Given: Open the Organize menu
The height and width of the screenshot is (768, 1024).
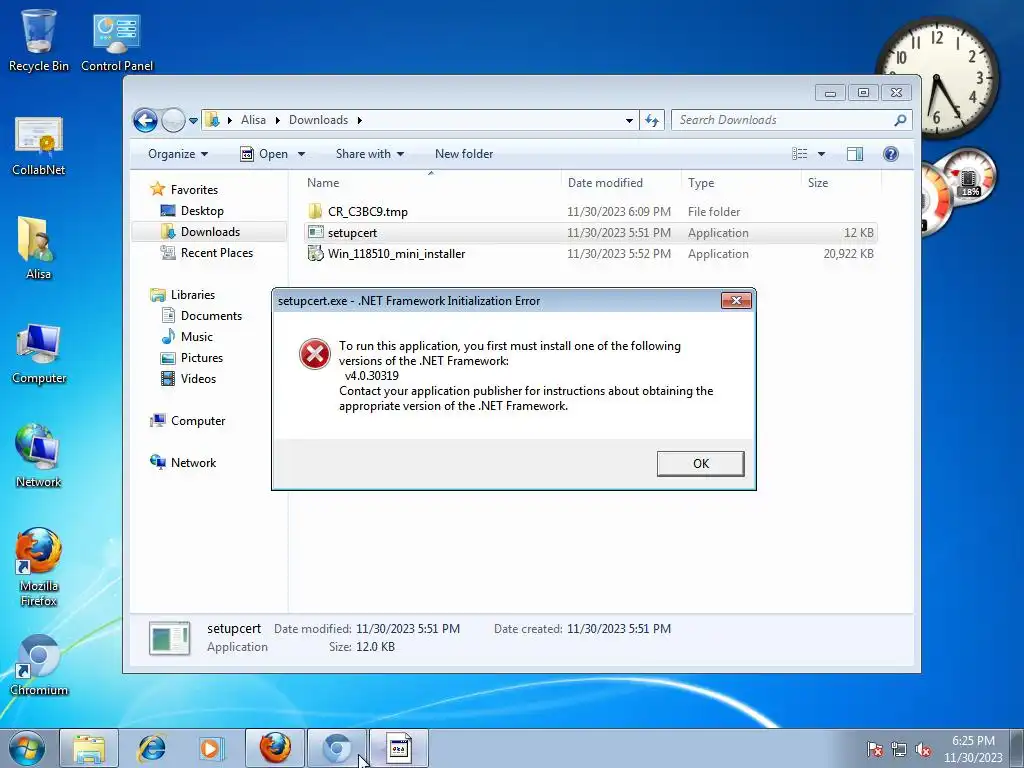Looking at the screenshot, I should (178, 154).
